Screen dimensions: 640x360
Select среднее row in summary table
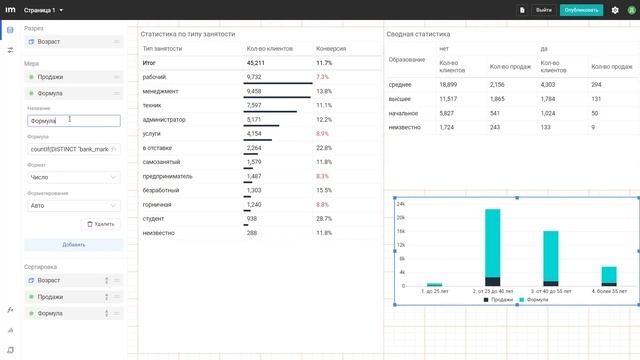coord(512,84)
